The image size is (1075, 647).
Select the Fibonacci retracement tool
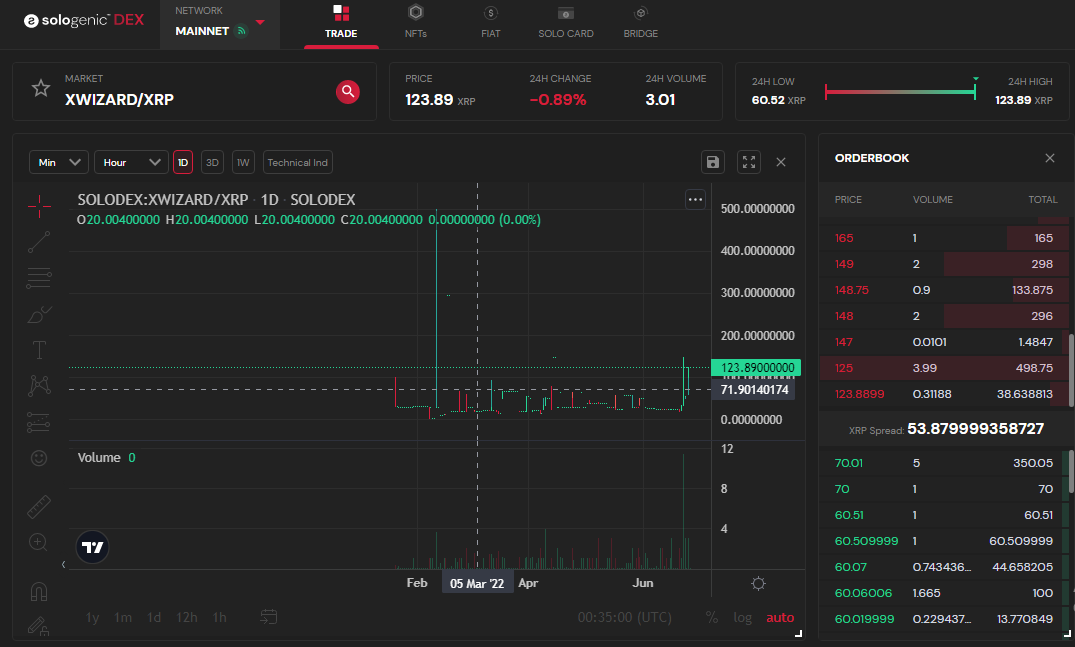(x=39, y=278)
